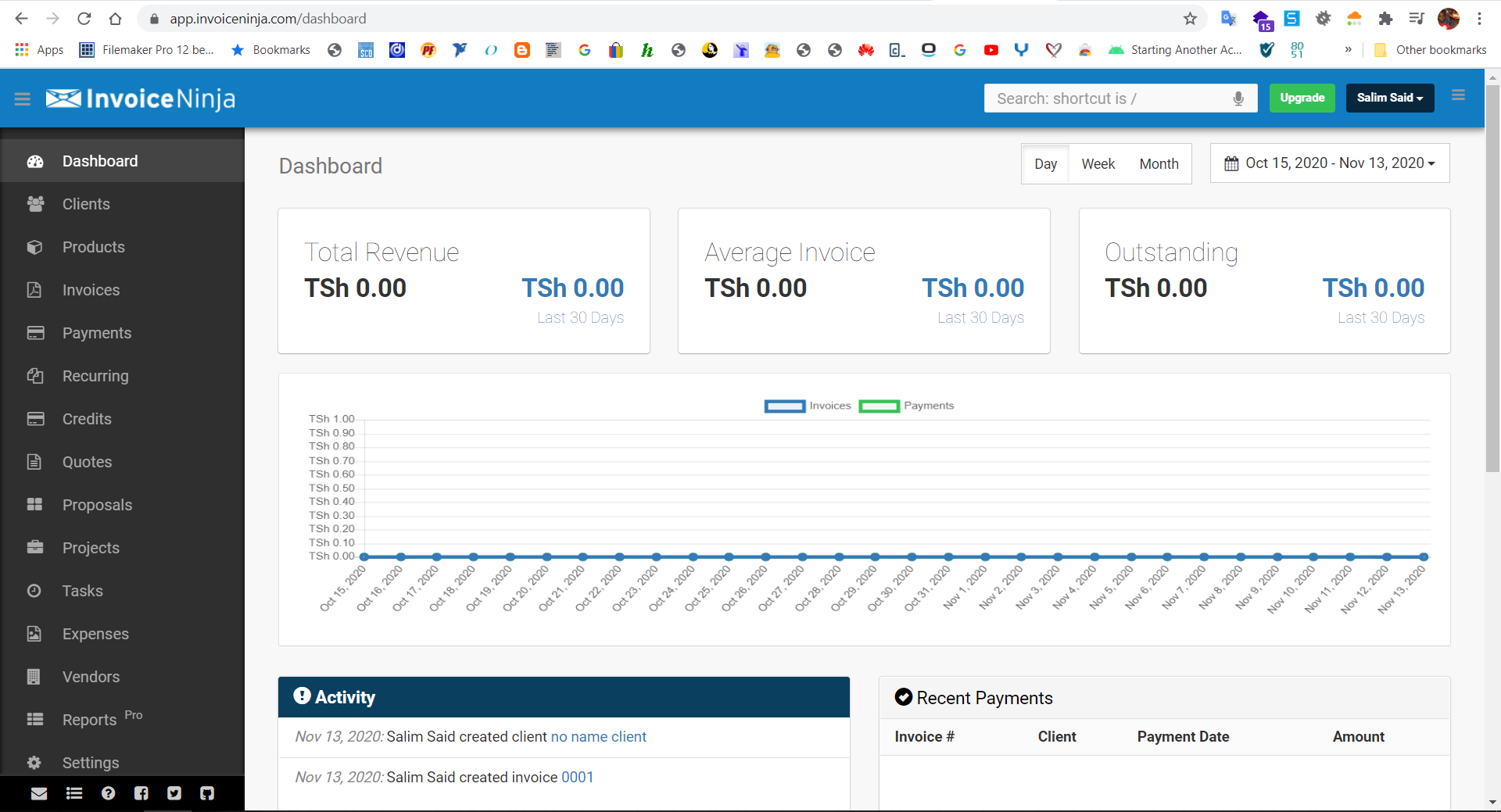Open Settings from the sidebar
The image size is (1501, 812).
coord(91,763)
